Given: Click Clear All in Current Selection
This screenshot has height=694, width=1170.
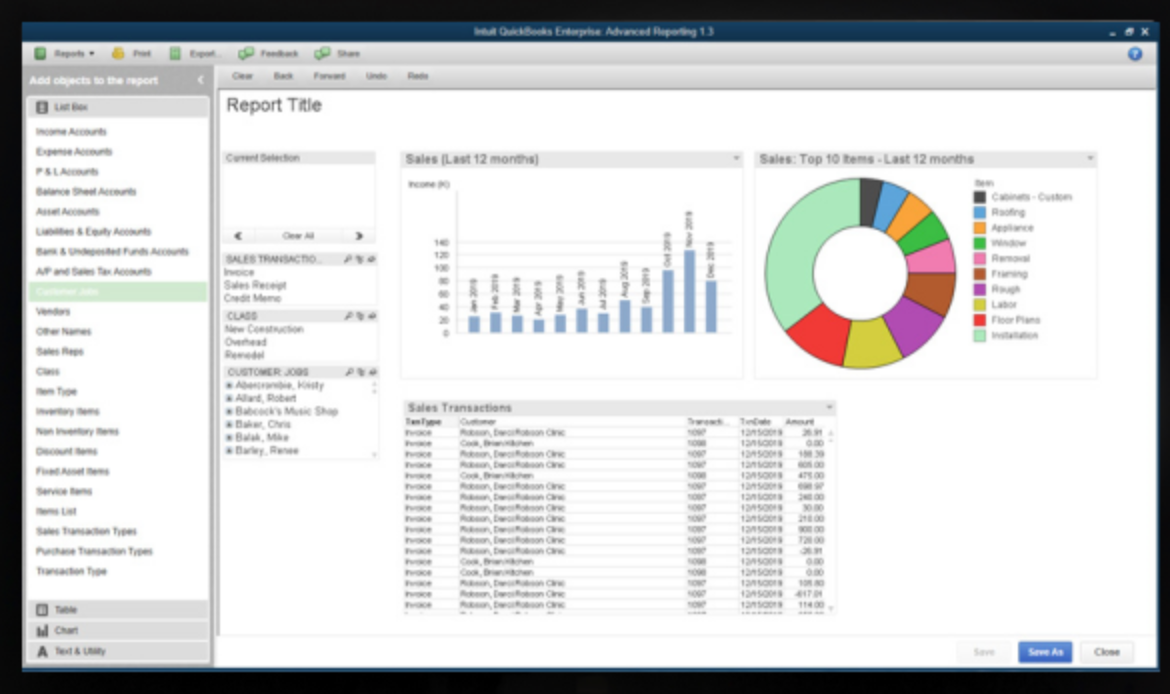Looking at the screenshot, I should [x=298, y=236].
